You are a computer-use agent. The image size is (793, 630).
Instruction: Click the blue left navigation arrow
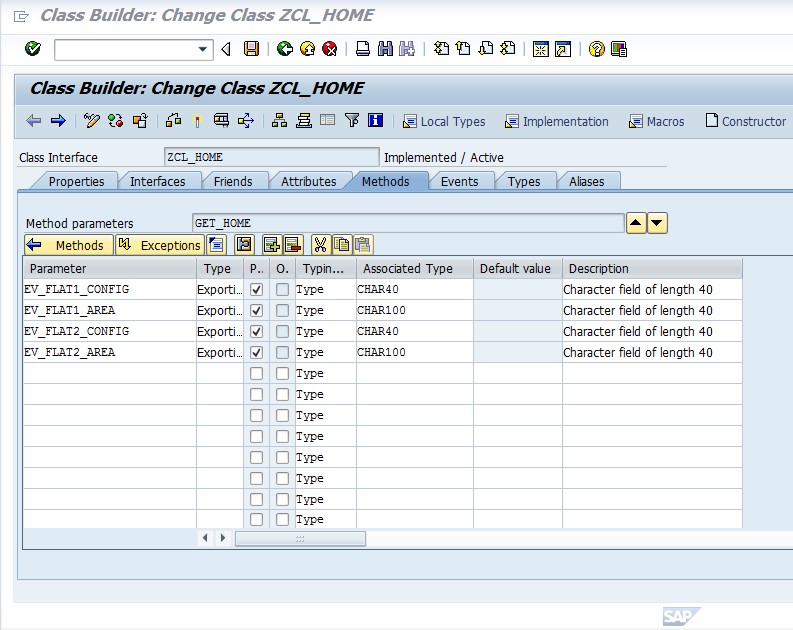33,121
